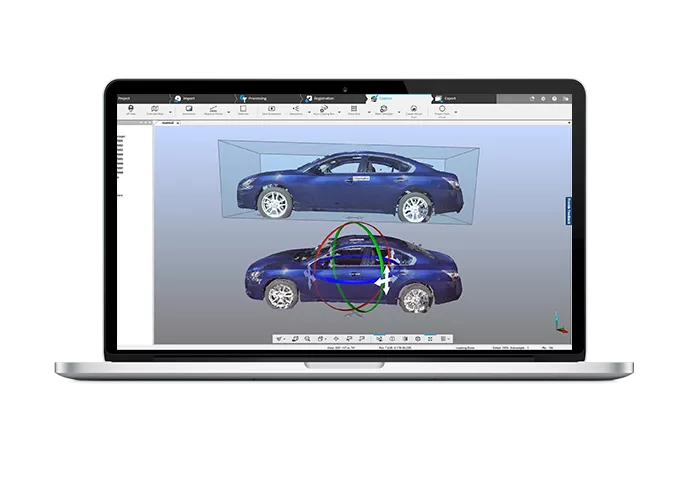The height and width of the screenshot is (480, 690).
Task: Click the Auto Clipping Box icon
Action: (x=323, y=110)
